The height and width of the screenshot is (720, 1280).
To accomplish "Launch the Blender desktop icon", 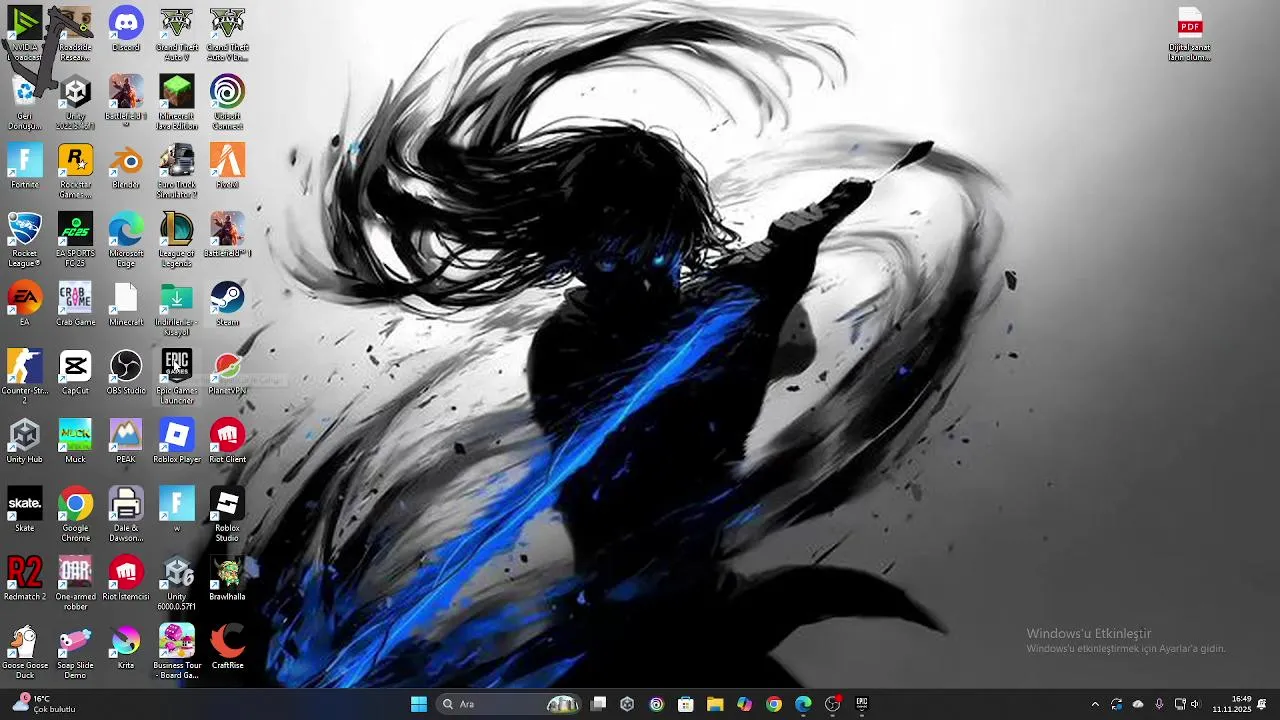I will coord(126,167).
